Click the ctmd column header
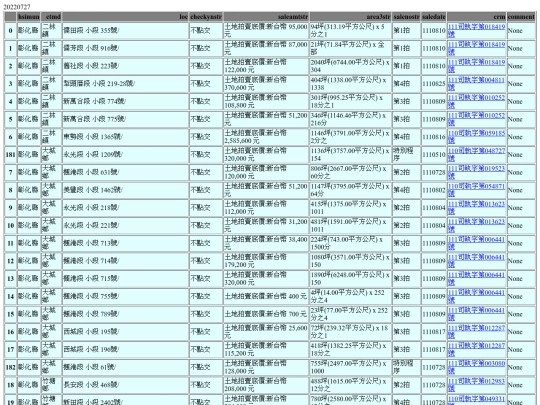Image resolution: width=540 pixels, height=405 pixels. coord(51,17)
